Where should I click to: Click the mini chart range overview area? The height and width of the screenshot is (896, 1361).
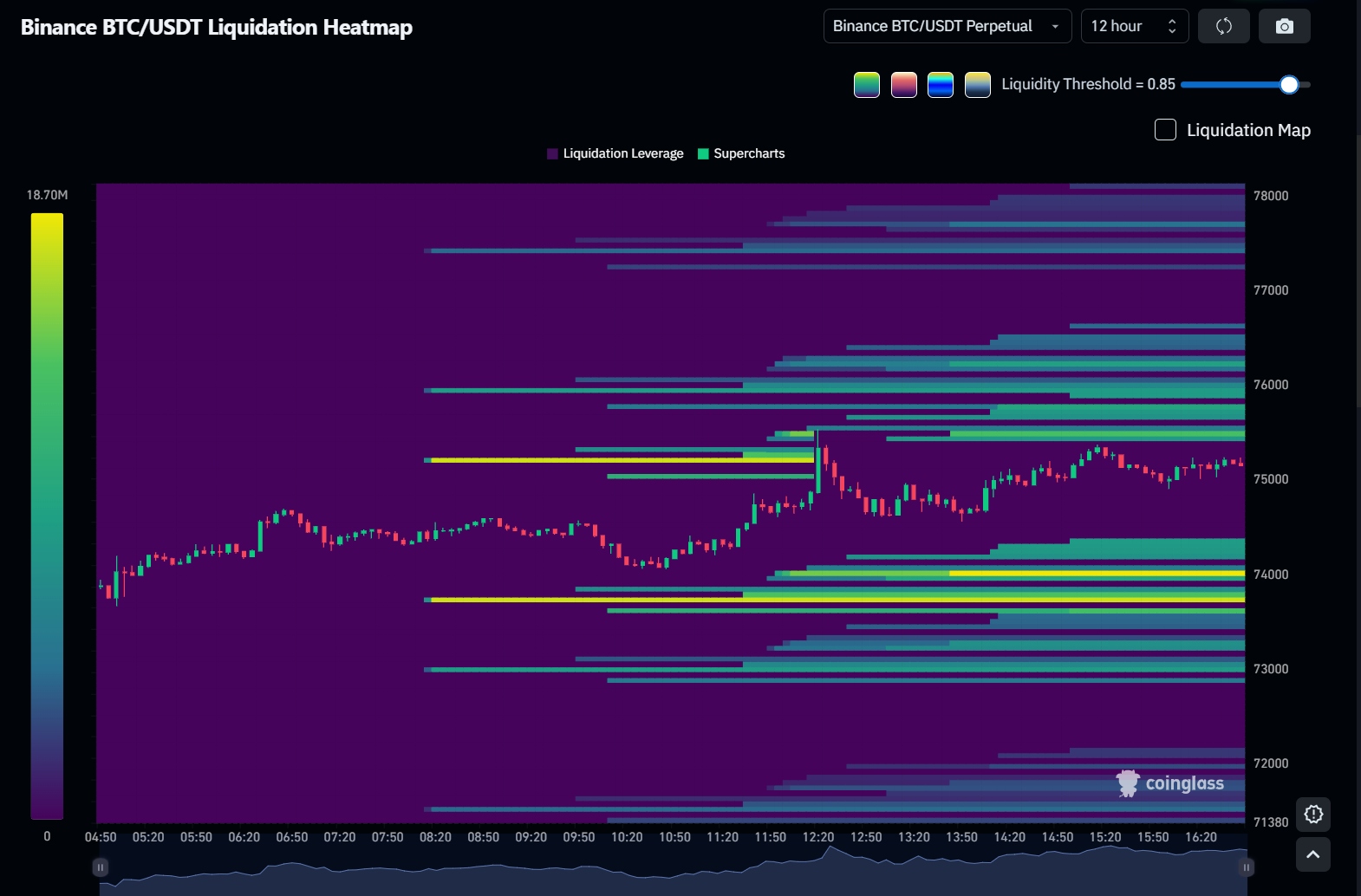pyautogui.click(x=674, y=869)
